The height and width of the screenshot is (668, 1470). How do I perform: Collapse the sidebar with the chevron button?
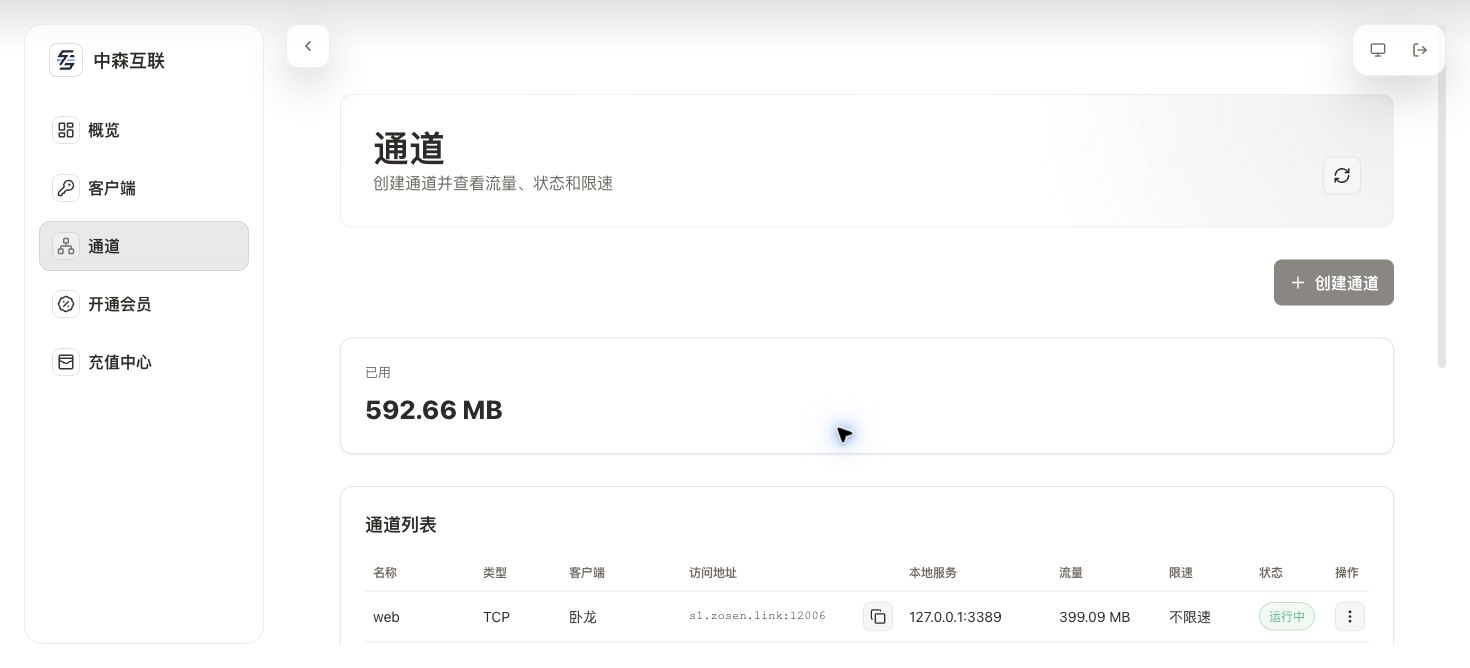pos(308,46)
